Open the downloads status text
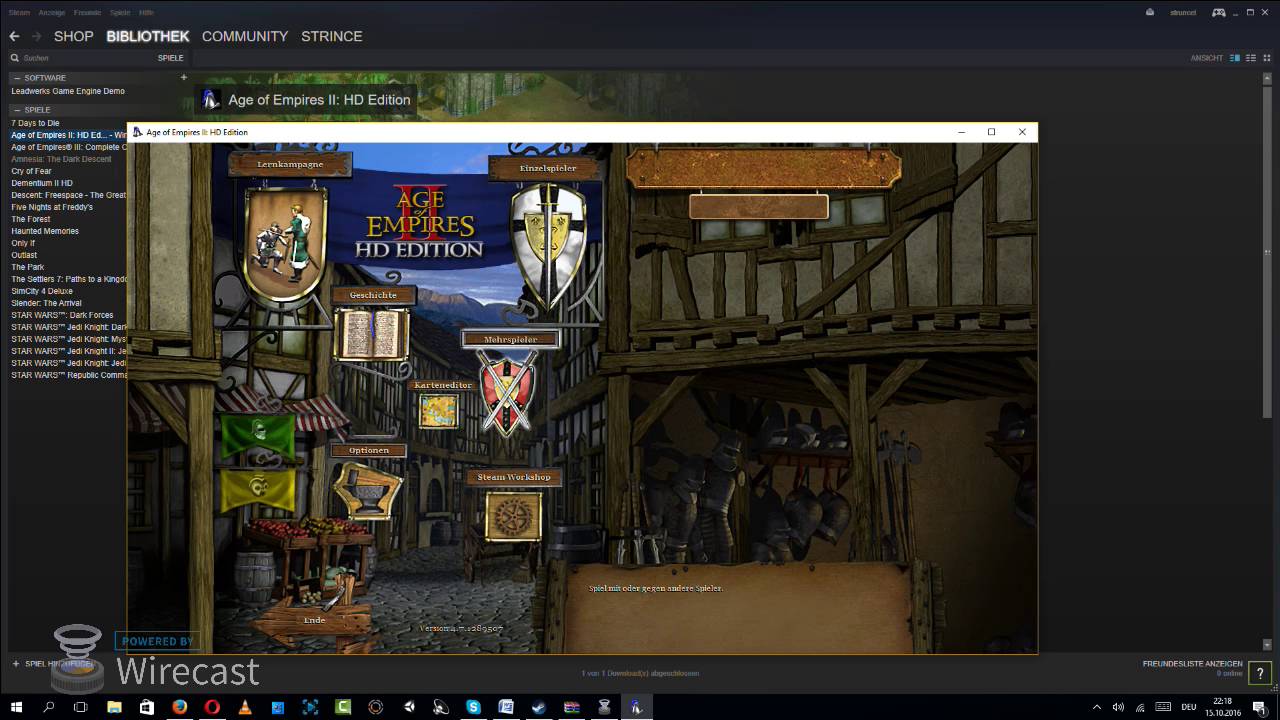 (x=640, y=674)
